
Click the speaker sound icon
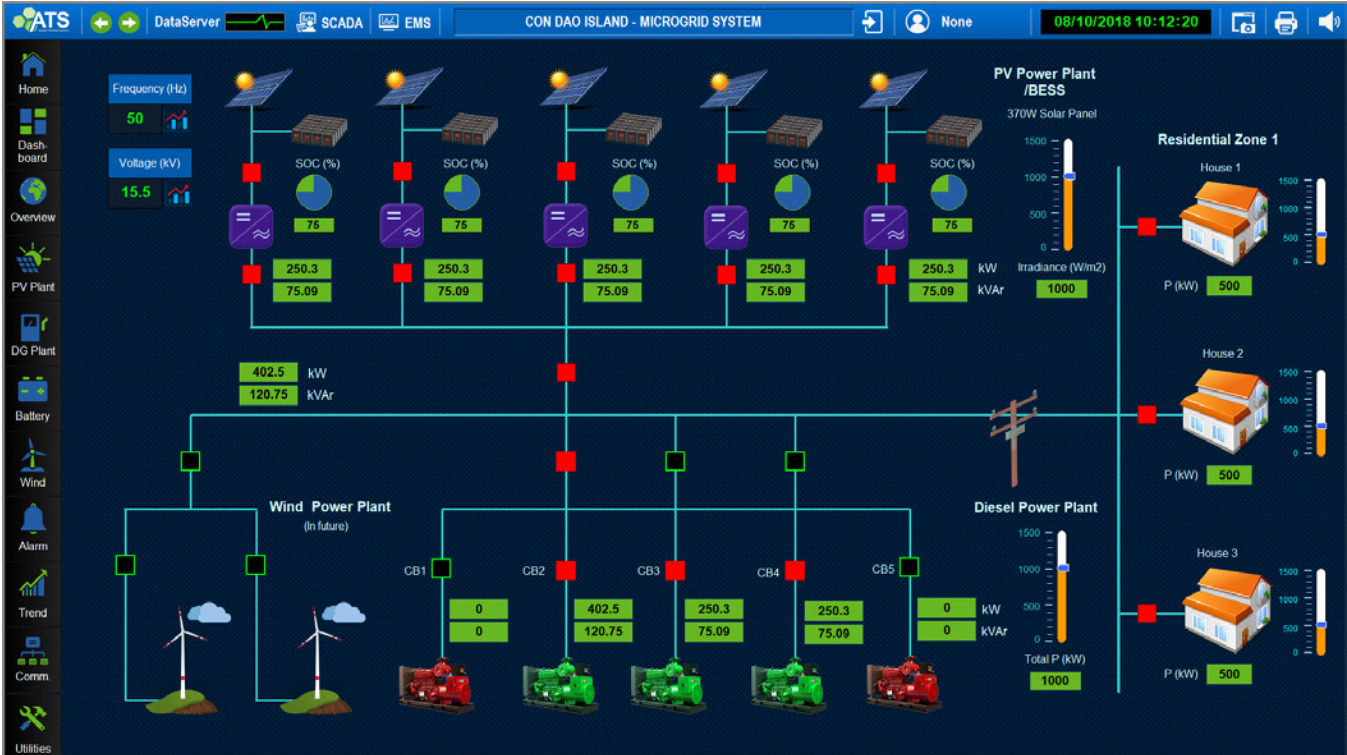[1328, 22]
